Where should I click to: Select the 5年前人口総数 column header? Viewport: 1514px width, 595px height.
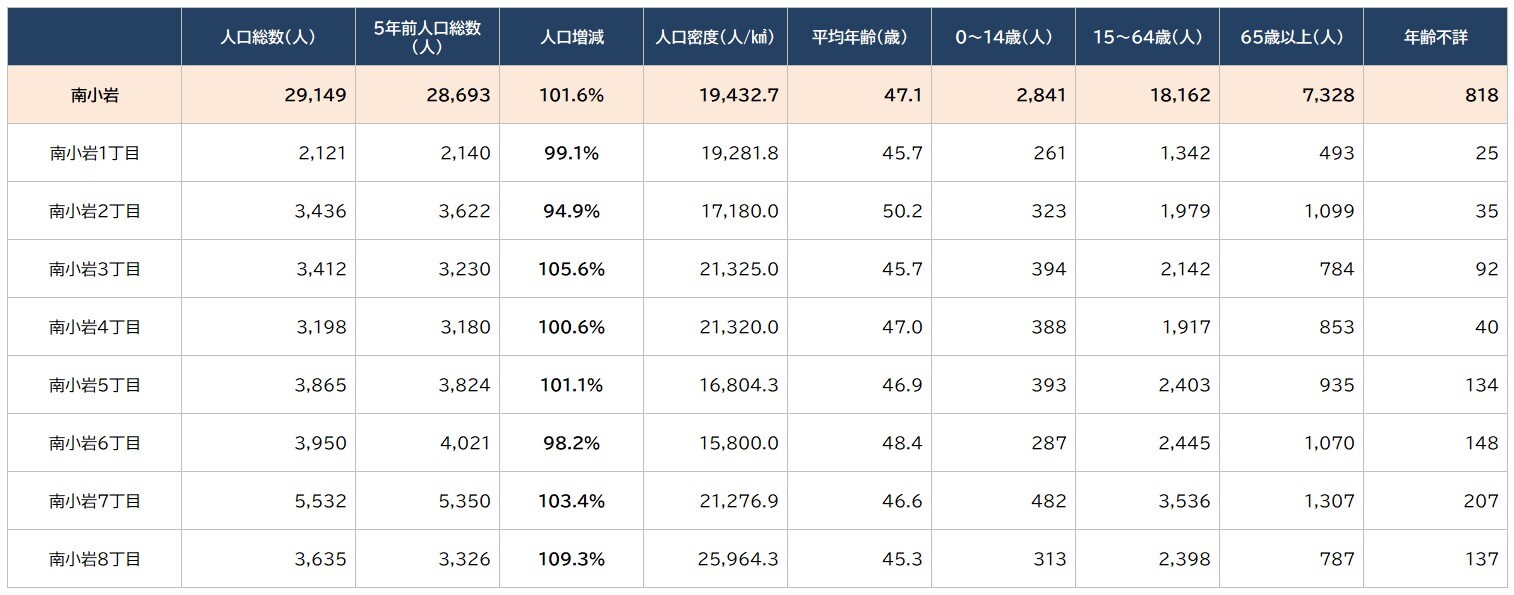point(427,37)
